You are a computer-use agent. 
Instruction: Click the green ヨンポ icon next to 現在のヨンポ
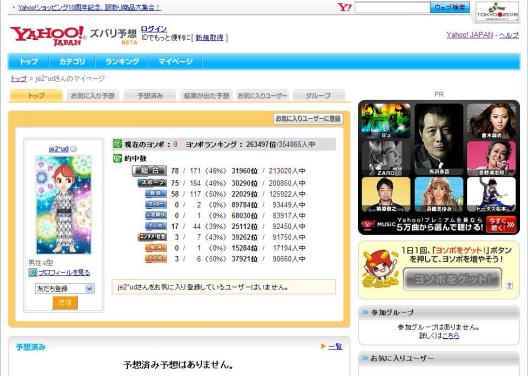tap(117, 144)
